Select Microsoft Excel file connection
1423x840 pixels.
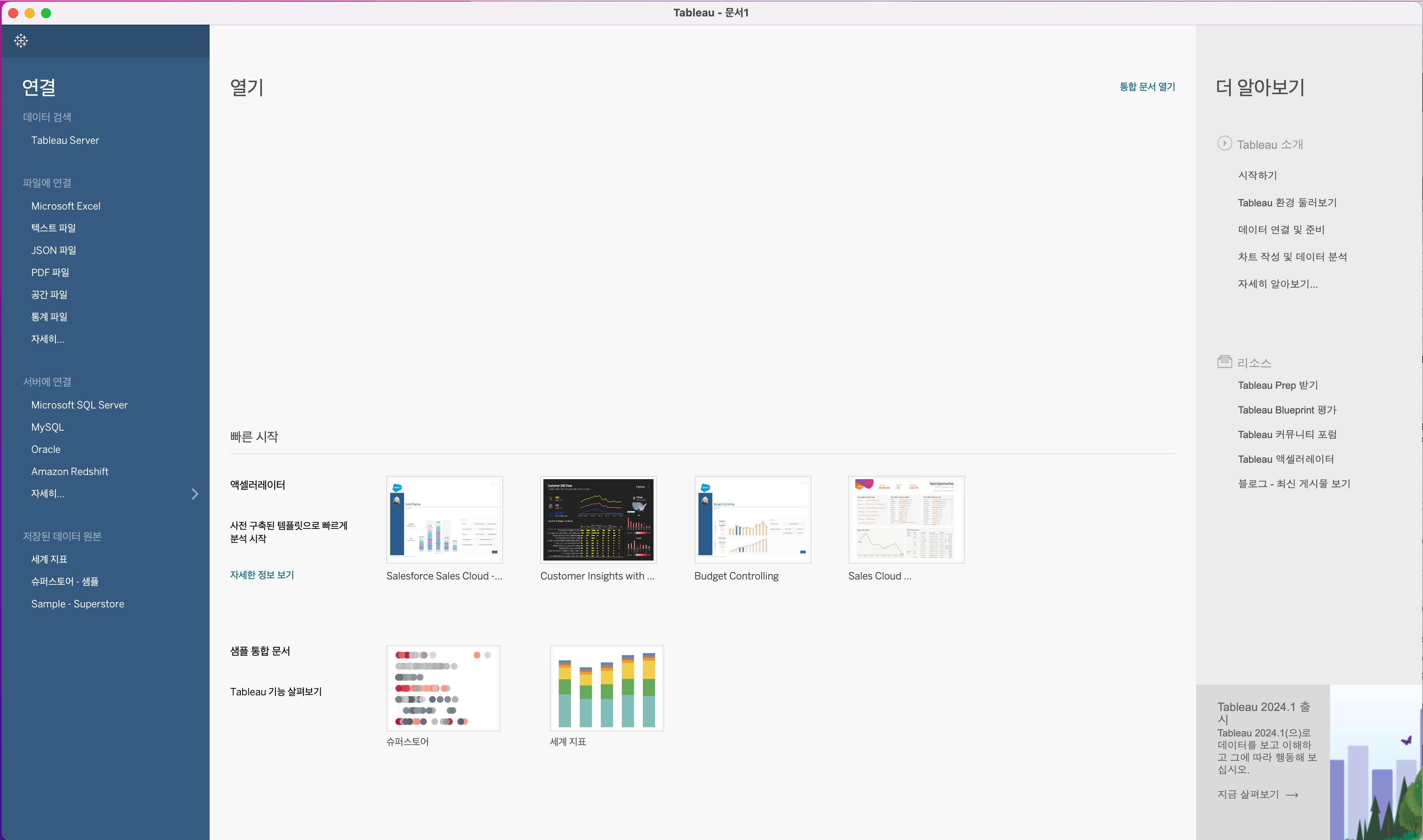click(x=66, y=205)
